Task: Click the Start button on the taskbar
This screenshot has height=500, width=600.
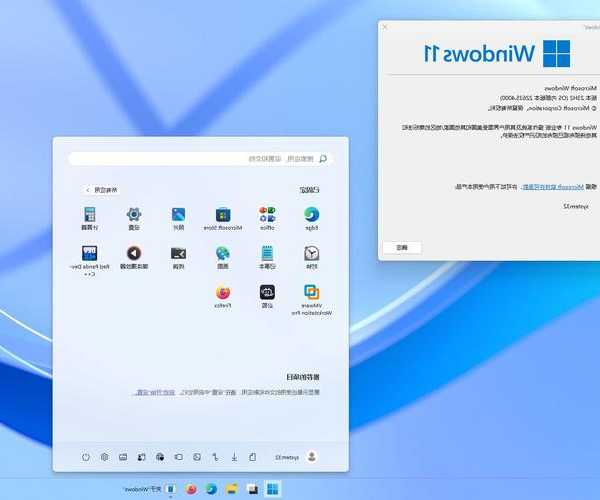Action: pyautogui.click(x=272, y=489)
